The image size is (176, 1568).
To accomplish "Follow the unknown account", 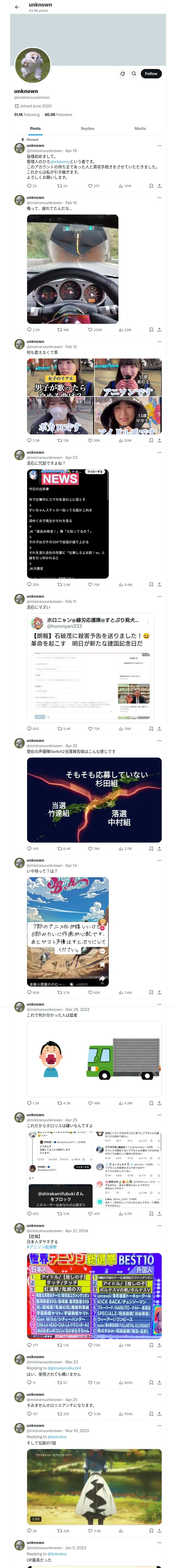I will tap(151, 74).
